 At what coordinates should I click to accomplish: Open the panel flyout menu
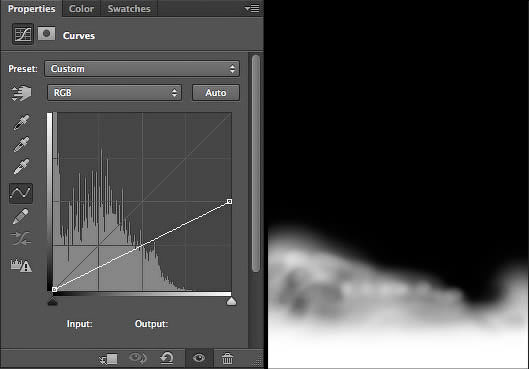tap(252, 8)
